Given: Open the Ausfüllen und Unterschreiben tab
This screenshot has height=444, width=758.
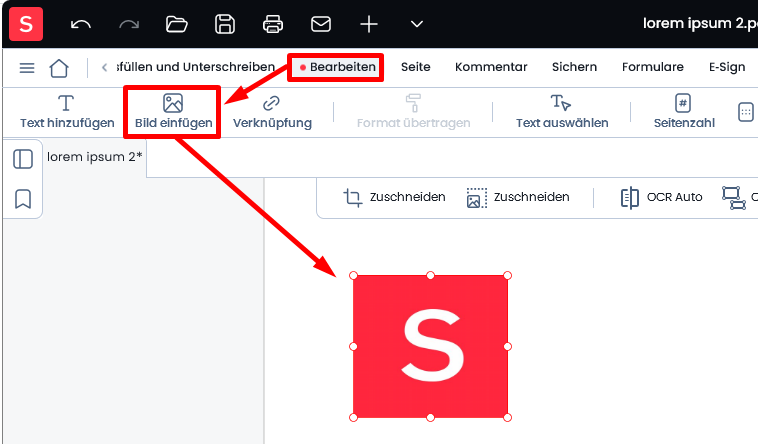Looking at the screenshot, I should 195,67.
